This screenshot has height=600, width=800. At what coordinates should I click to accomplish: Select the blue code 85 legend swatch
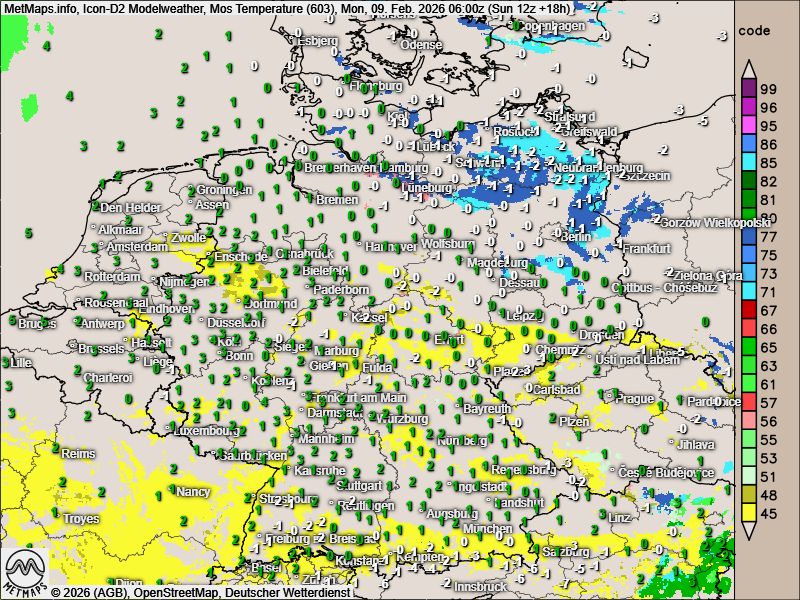point(748,162)
